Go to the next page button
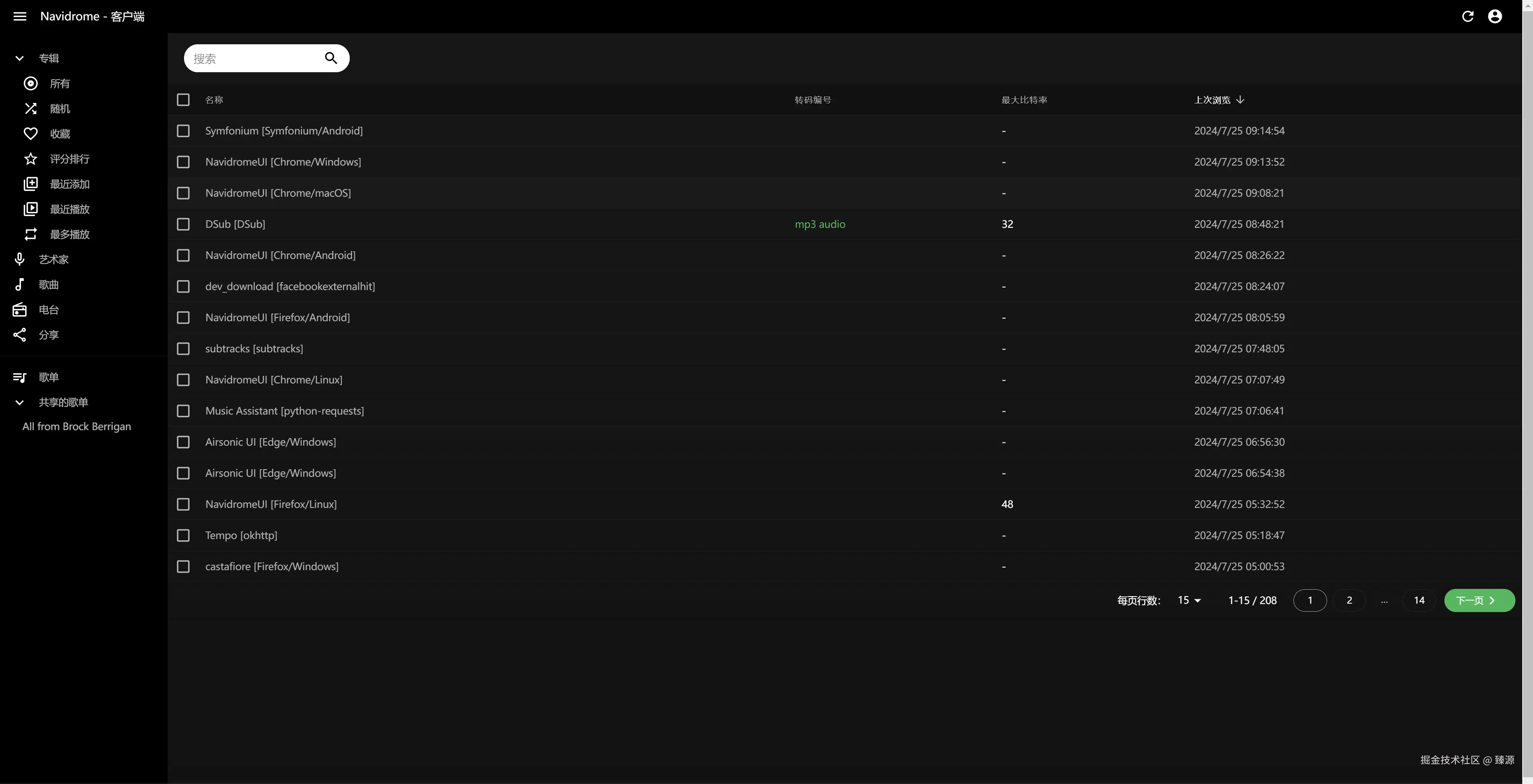 pyautogui.click(x=1479, y=600)
